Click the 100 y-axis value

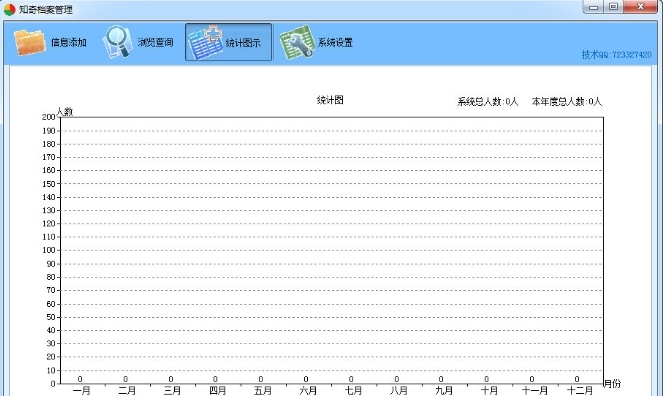(x=49, y=250)
